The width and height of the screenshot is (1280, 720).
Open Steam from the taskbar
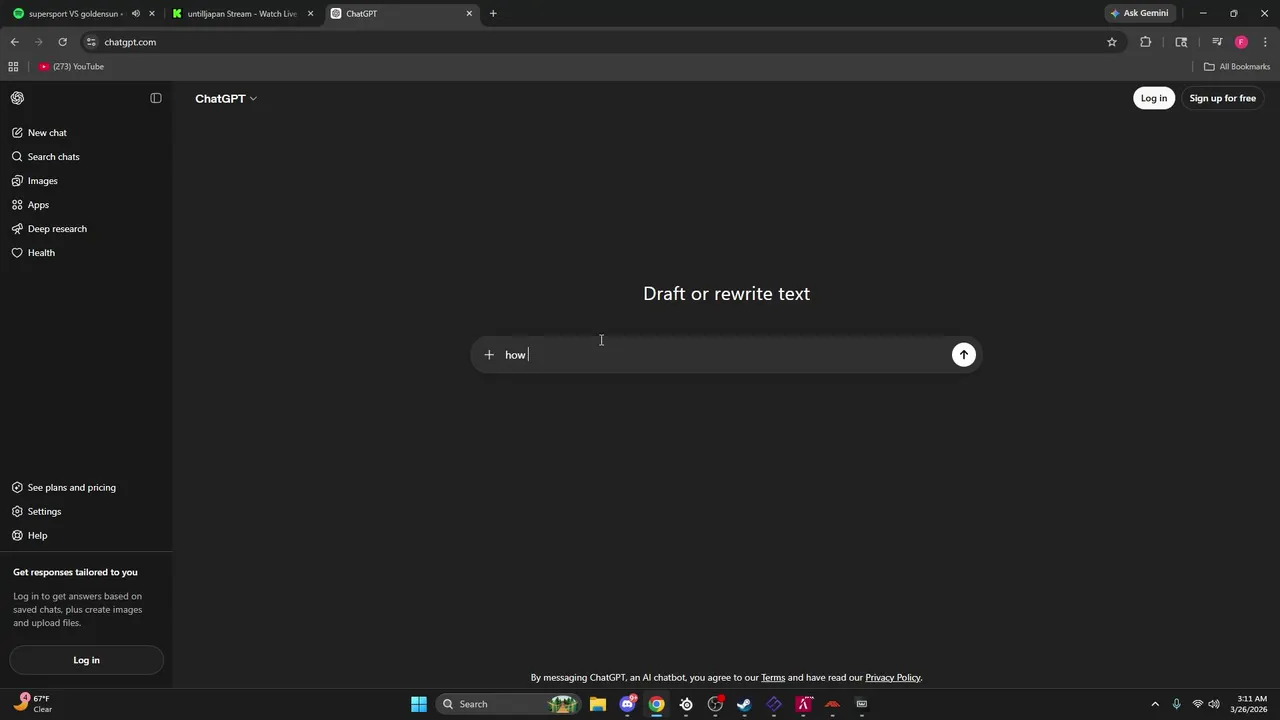click(x=744, y=704)
